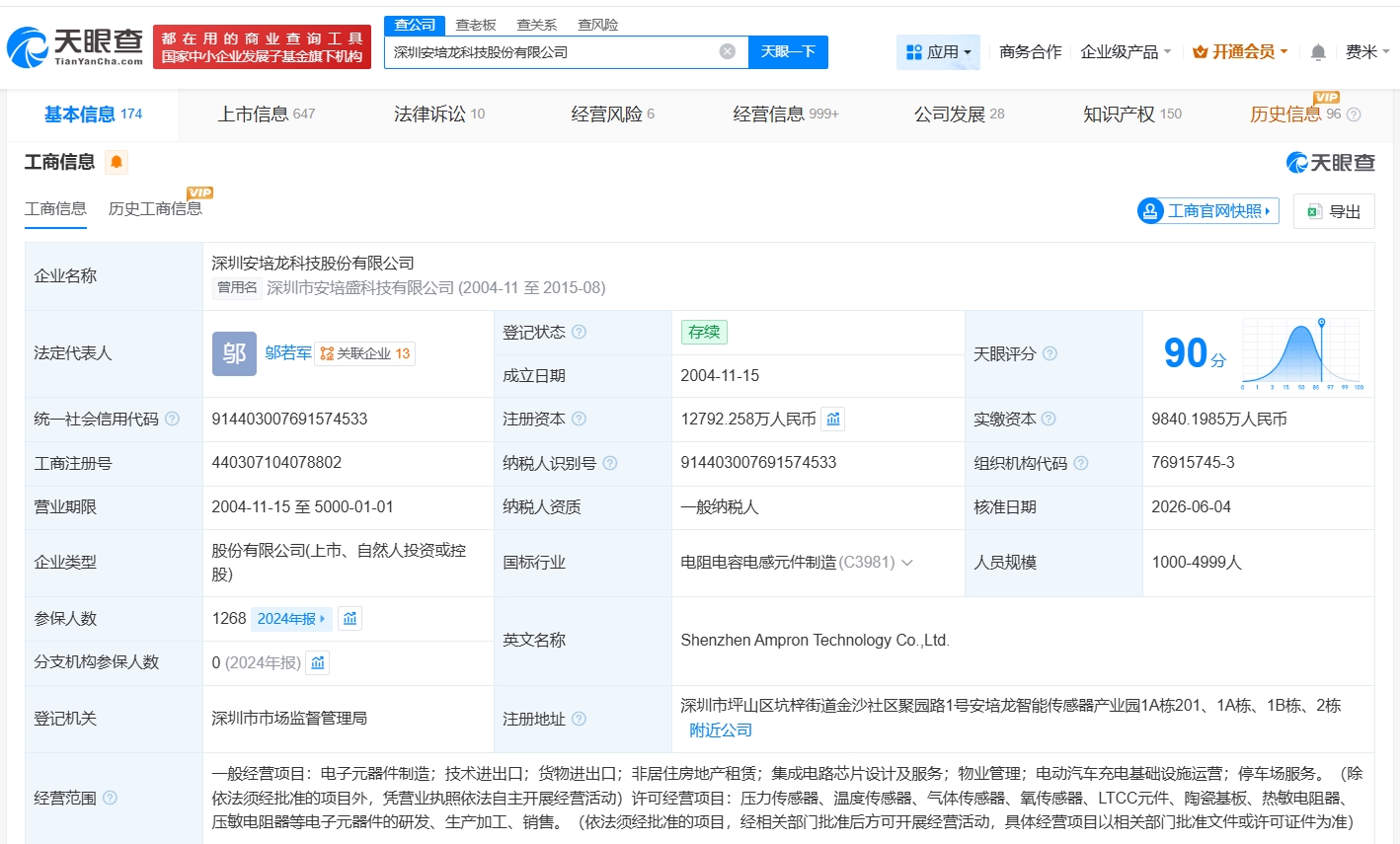Open the 商务合作 link
1400x844 pixels.
[x=1030, y=52]
